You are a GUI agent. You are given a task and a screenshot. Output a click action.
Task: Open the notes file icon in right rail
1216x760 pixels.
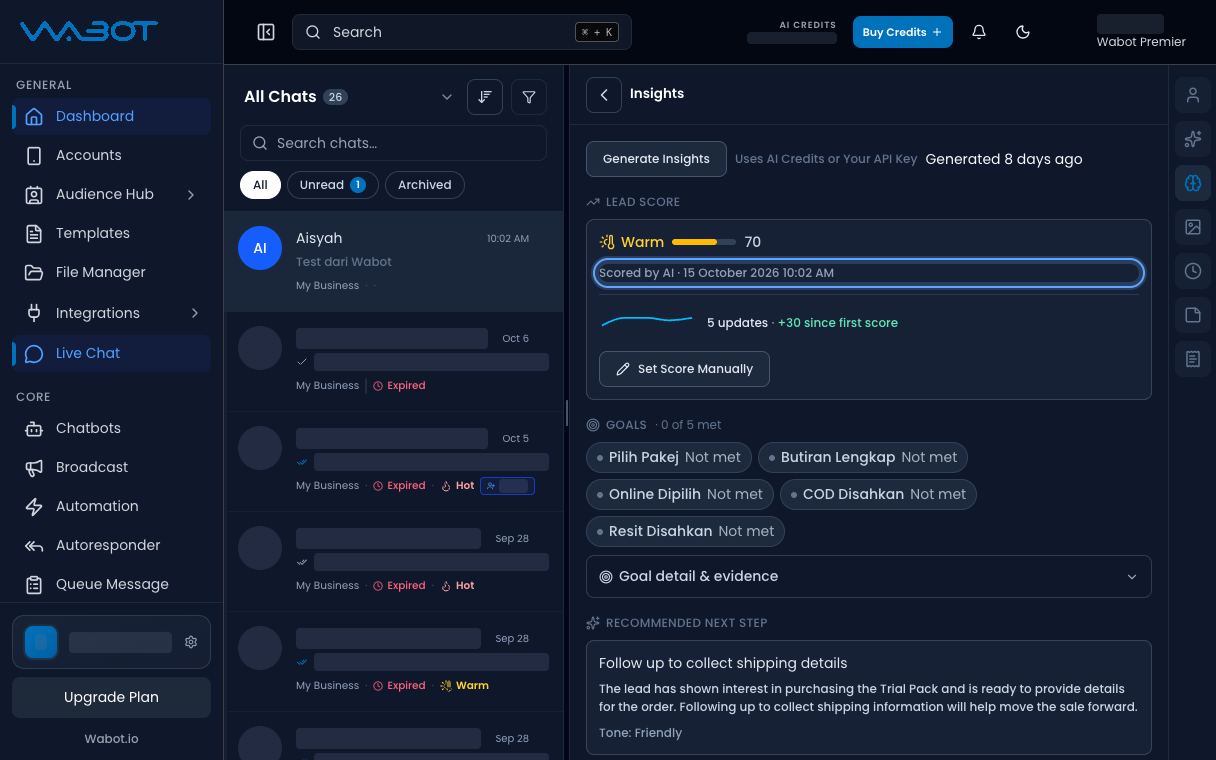pos(1193,315)
